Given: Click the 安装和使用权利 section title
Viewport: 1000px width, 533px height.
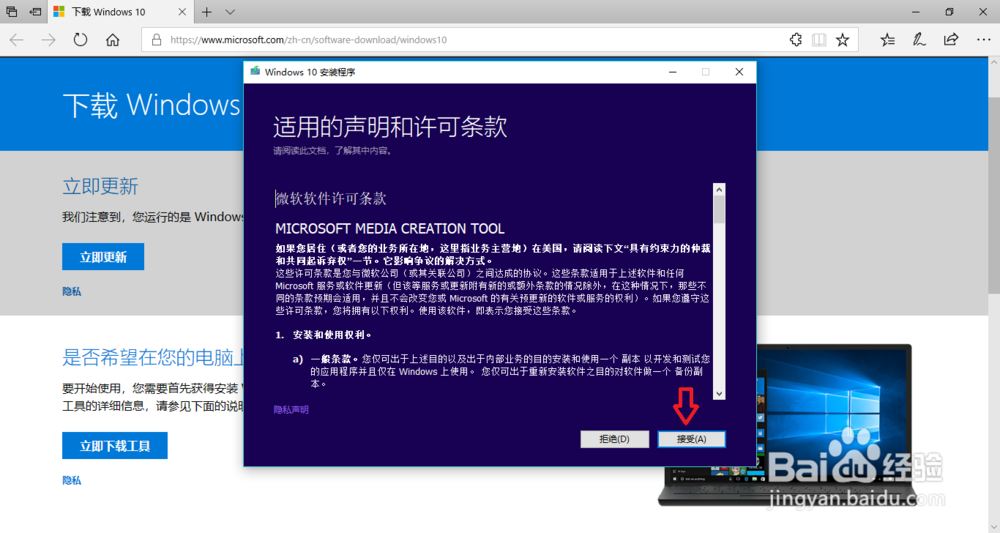Looking at the screenshot, I should coord(332,335).
